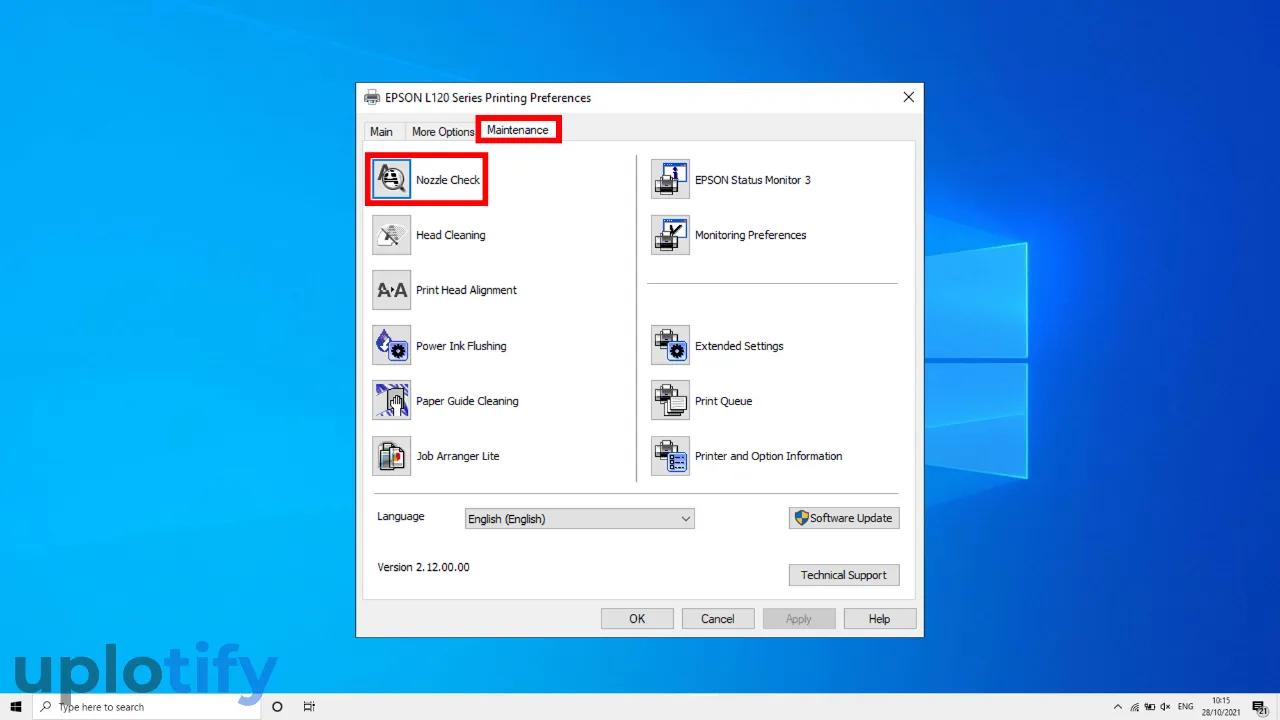
Task: Expand the Language dropdown
Action: (579, 519)
